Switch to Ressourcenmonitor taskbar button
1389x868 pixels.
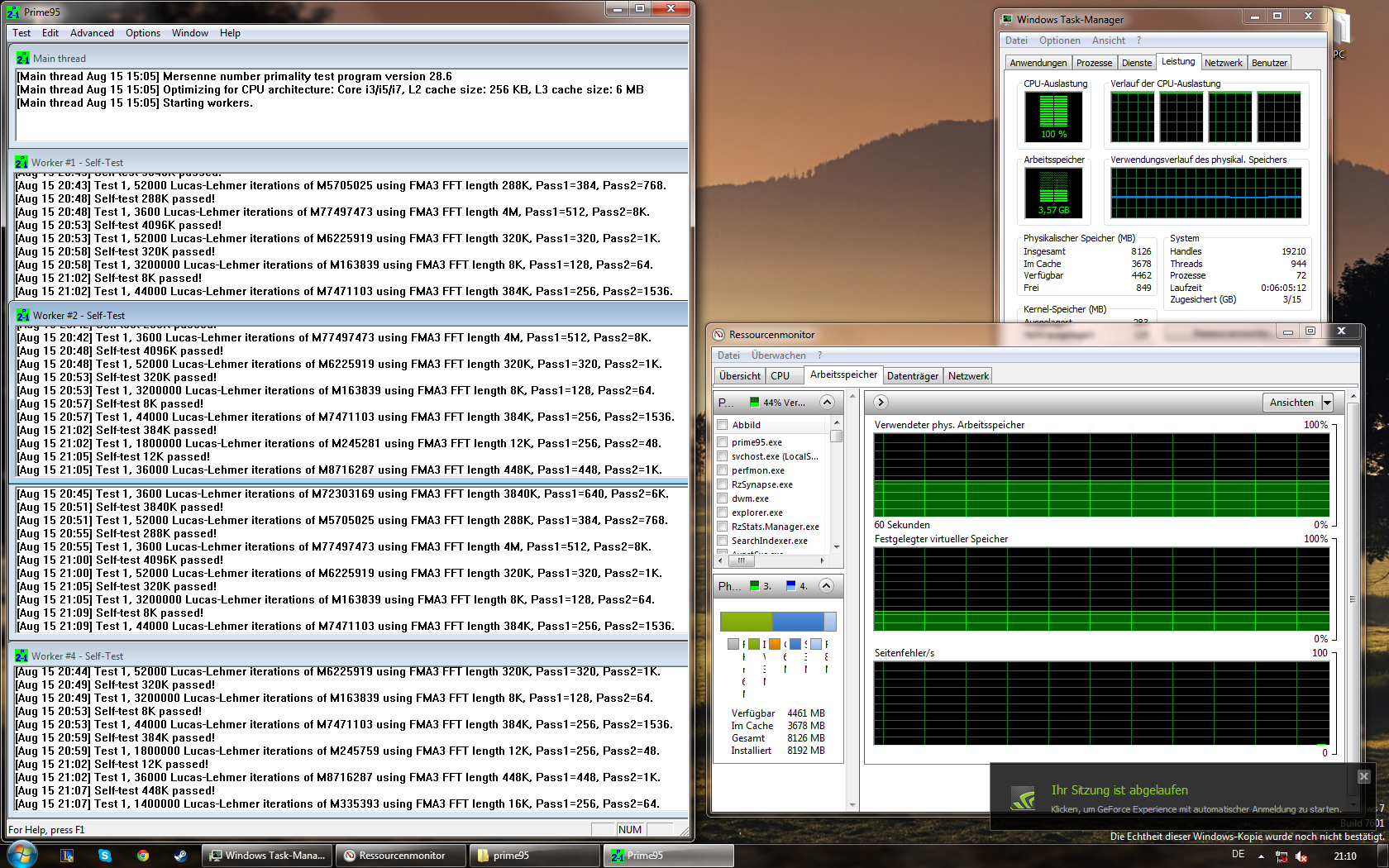[x=402, y=856]
